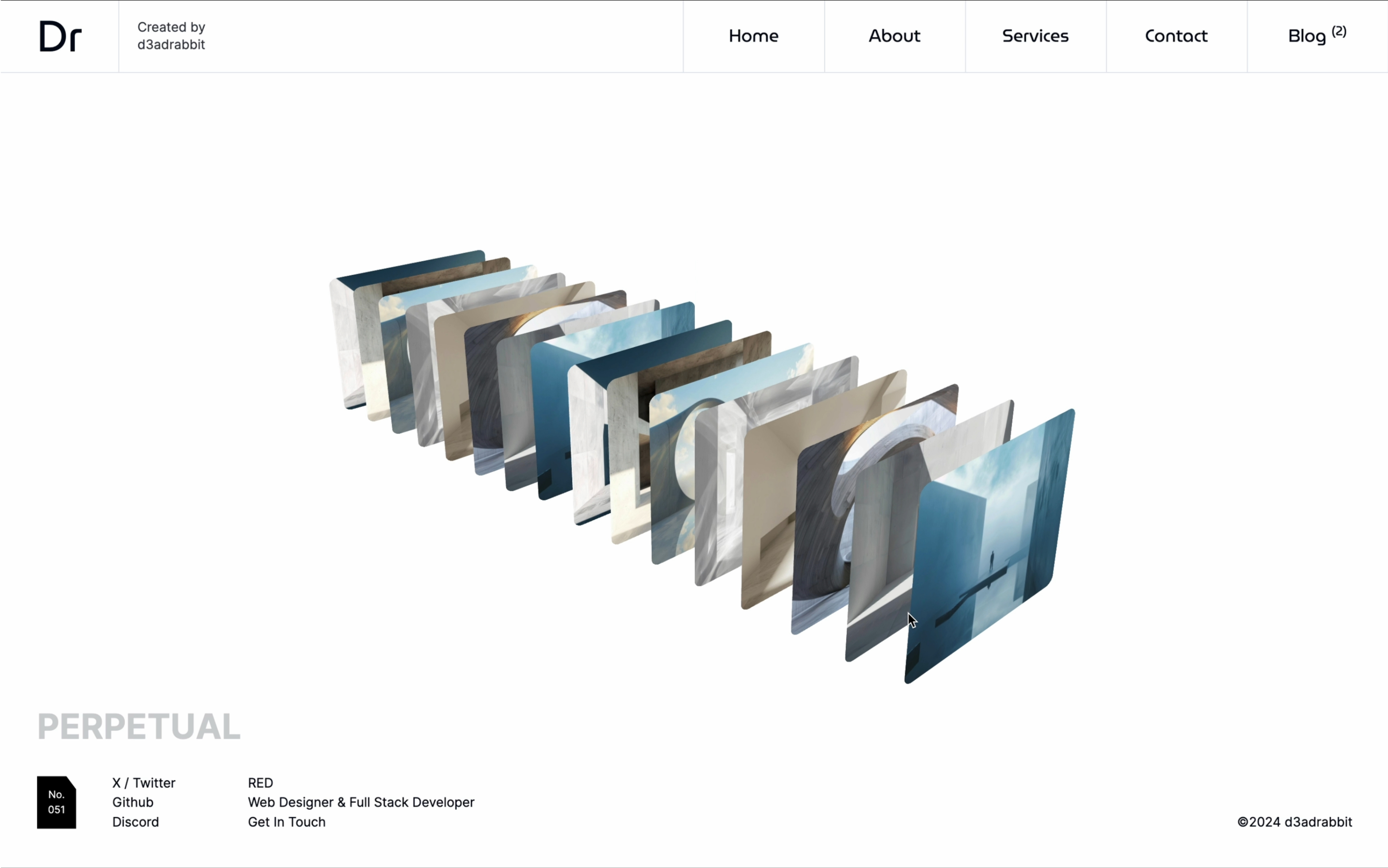Click the Dr logo icon top left
The height and width of the screenshot is (868, 1388).
(59, 35)
